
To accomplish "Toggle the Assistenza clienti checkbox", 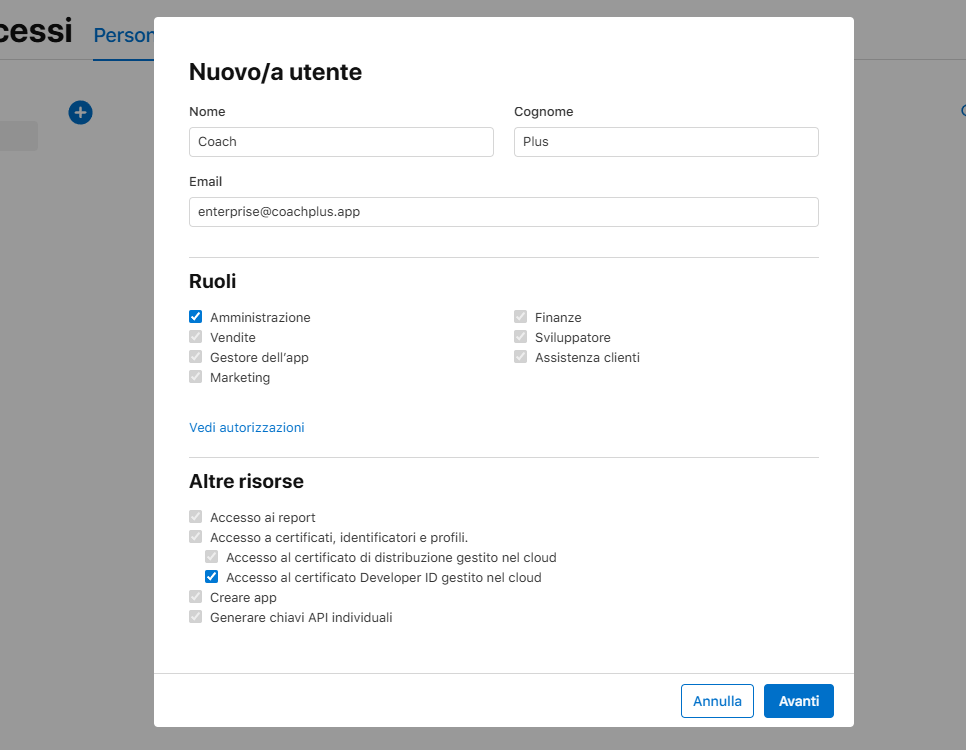I will [x=521, y=357].
